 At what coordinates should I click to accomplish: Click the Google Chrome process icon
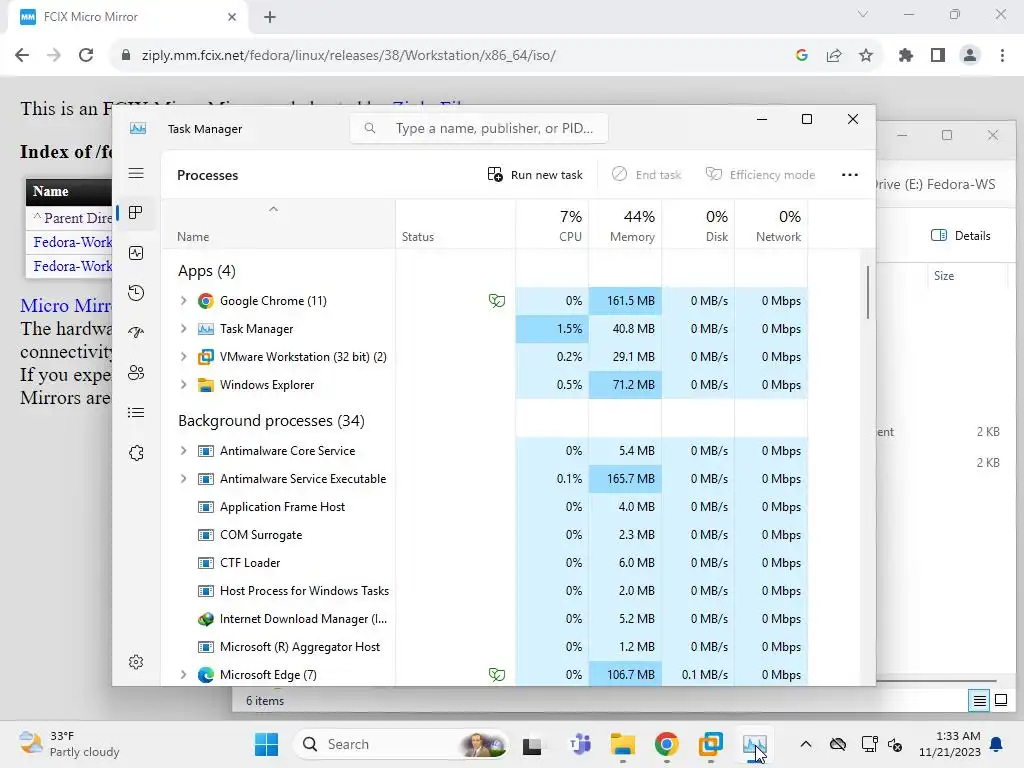click(x=206, y=301)
